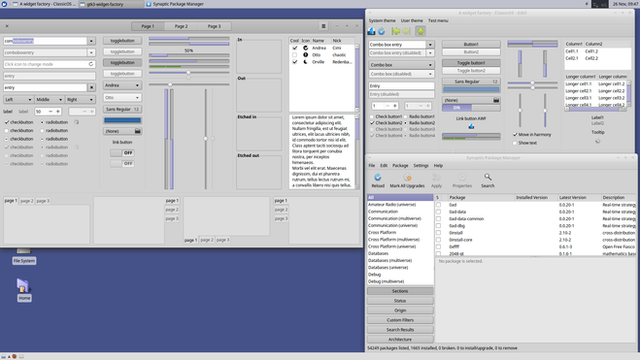Click the Search magnifier in Synaptic toolbar
The width and height of the screenshot is (640, 360).
[x=487, y=177]
